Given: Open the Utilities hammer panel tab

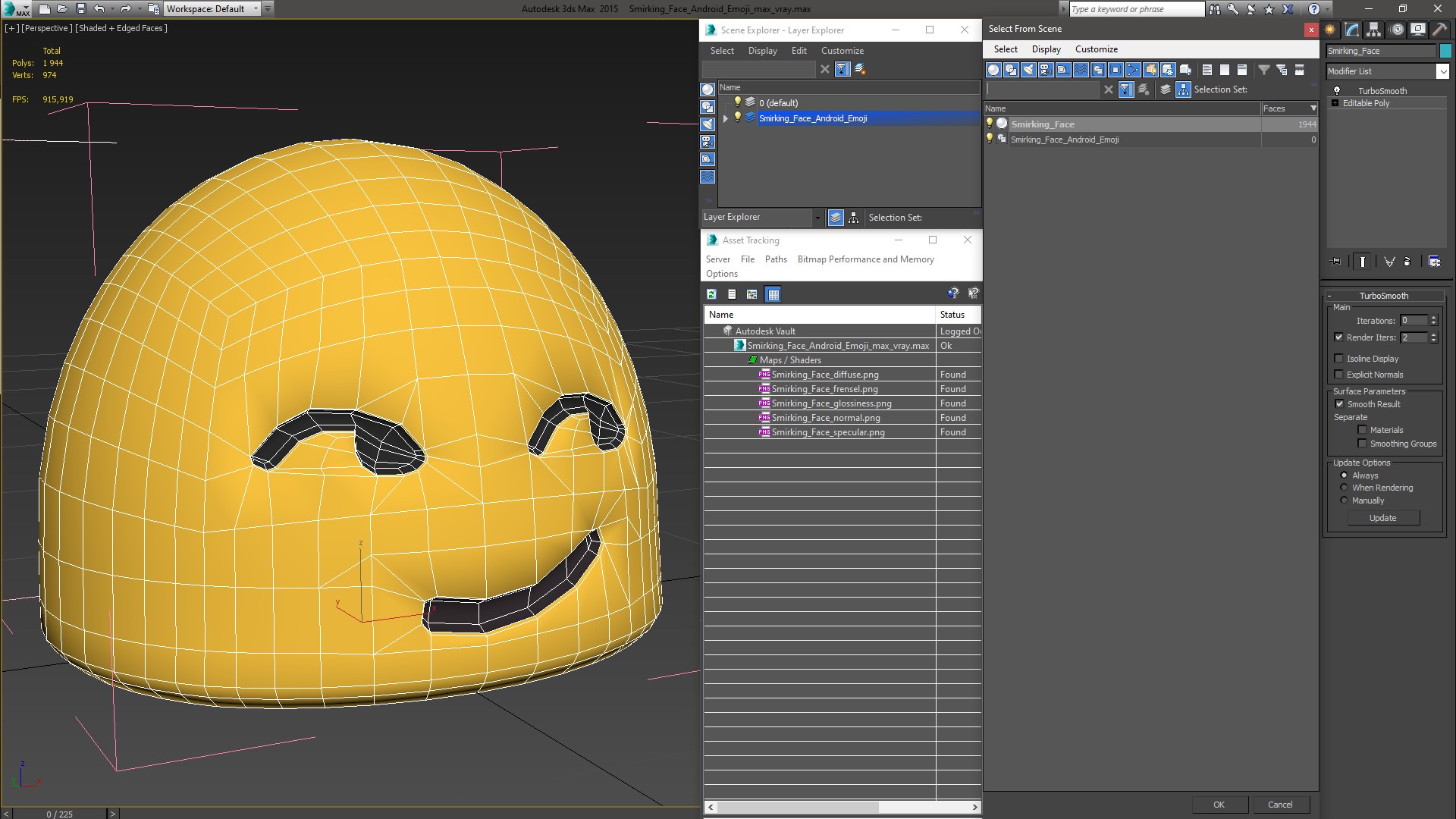Looking at the screenshot, I should tap(1439, 30).
